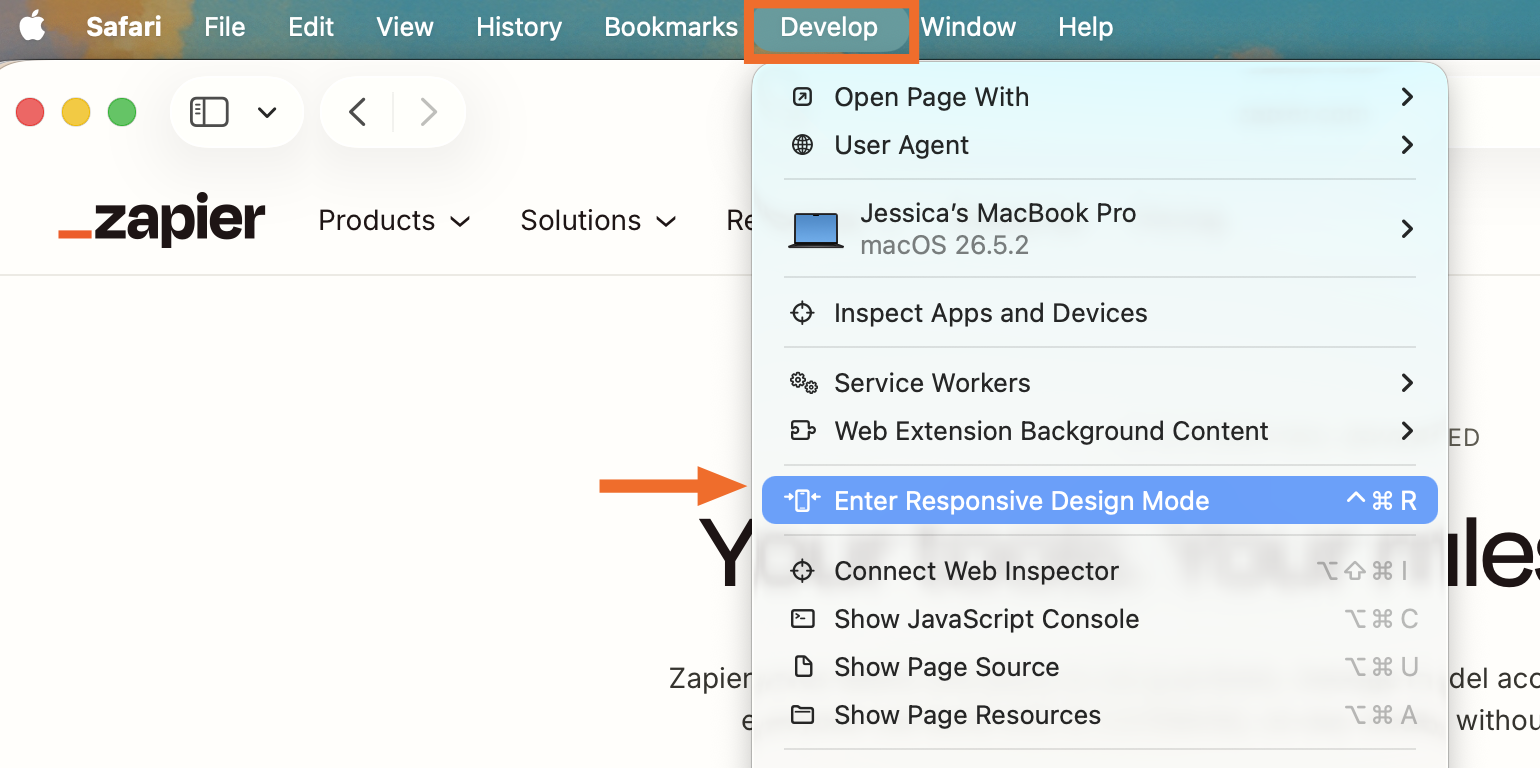1540x768 pixels.
Task: Choose Service Workers menu item
Action: [x=1100, y=383]
